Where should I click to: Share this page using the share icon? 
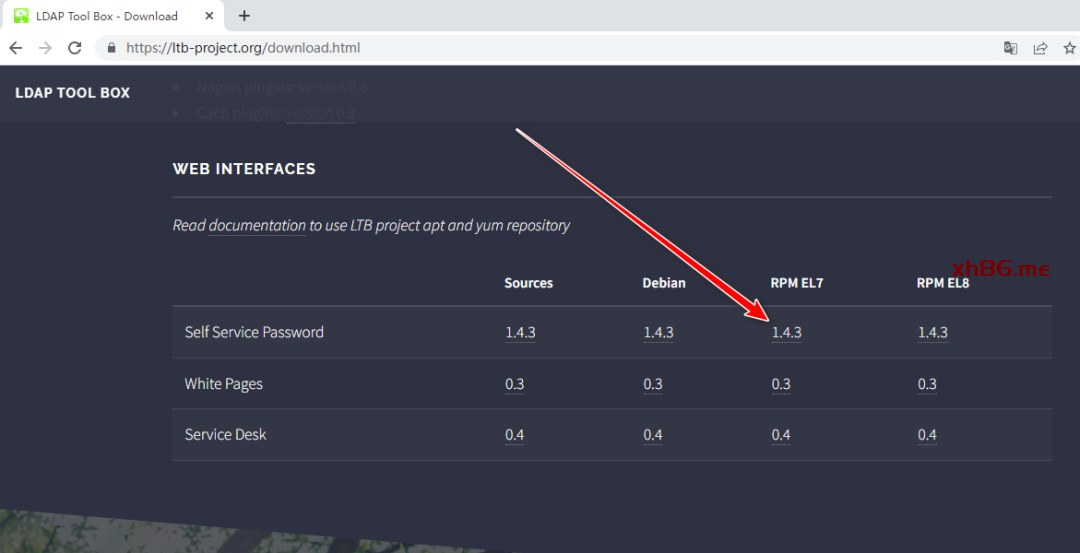click(1040, 48)
